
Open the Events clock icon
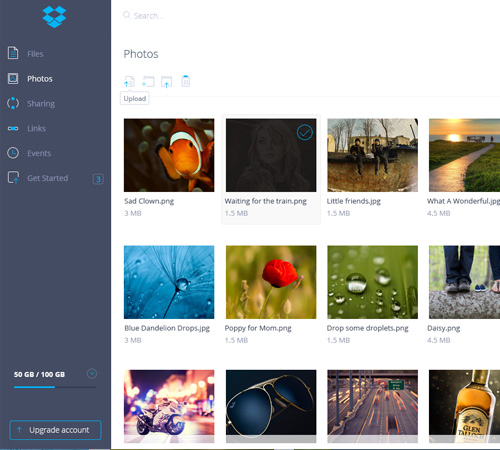coord(13,153)
